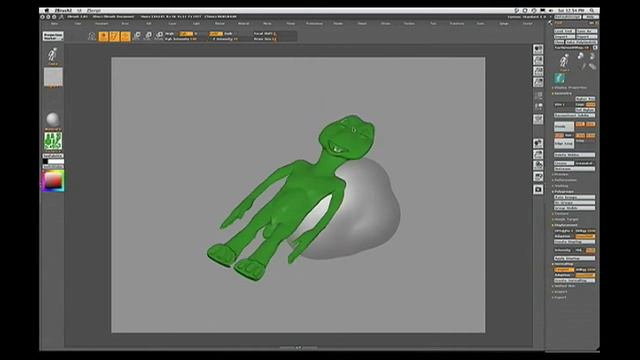
Task: Select the Rotate transform icon in top shelf
Action: click(x=159, y=36)
